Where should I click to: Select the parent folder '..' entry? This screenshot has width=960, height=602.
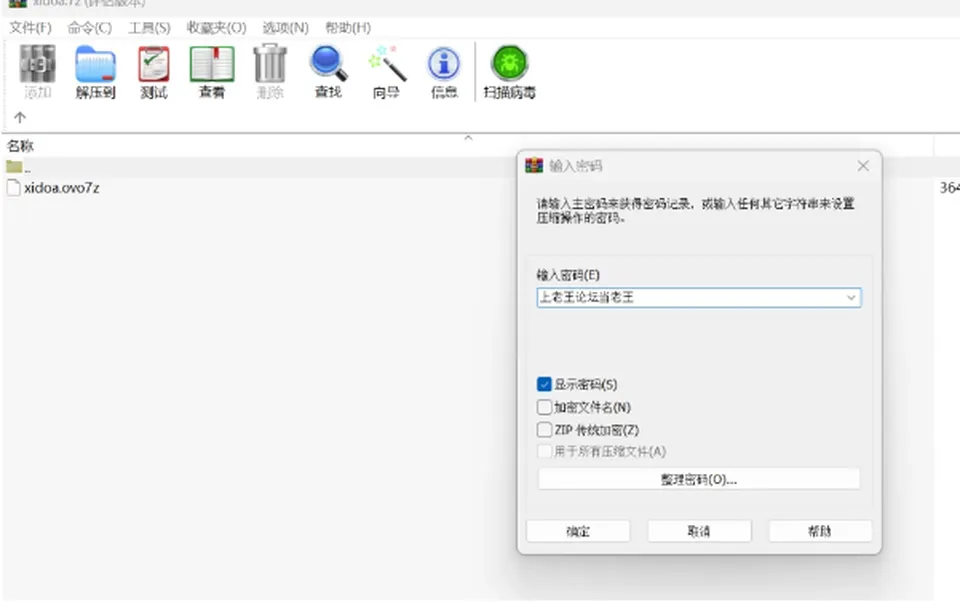18,167
